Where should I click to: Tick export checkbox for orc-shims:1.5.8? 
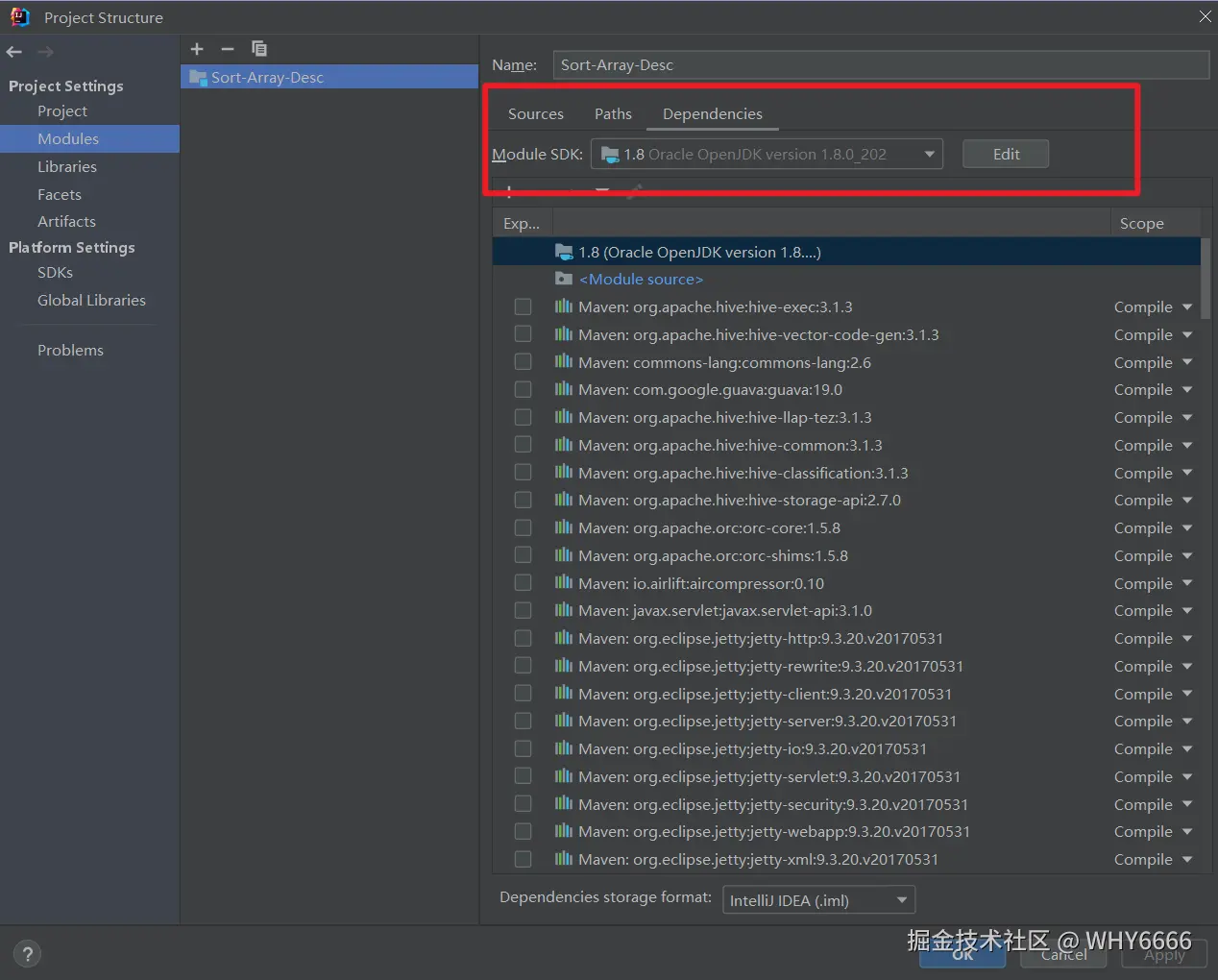tap(523, 554)
